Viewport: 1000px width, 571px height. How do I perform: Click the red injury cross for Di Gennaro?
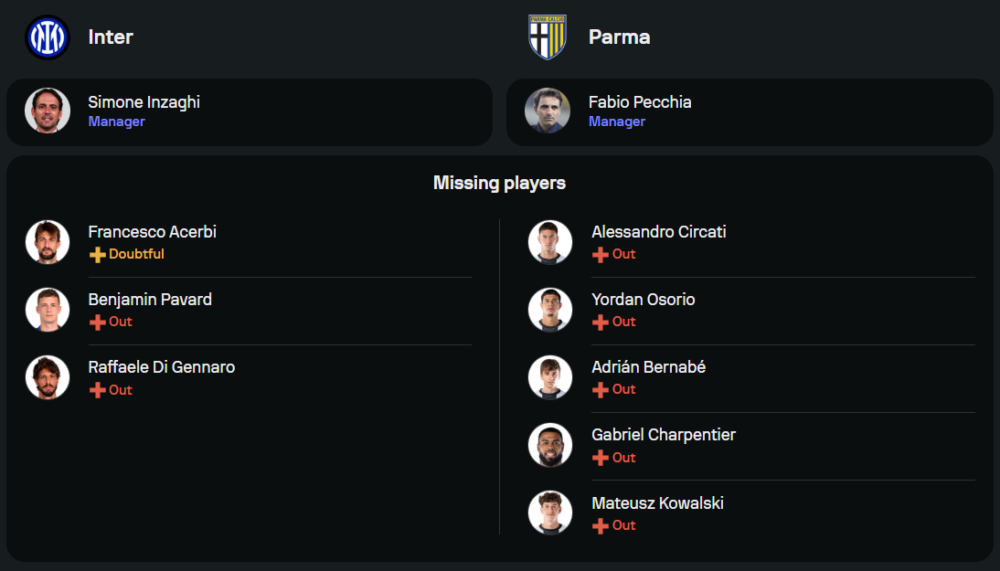click(x=97, y=390)
